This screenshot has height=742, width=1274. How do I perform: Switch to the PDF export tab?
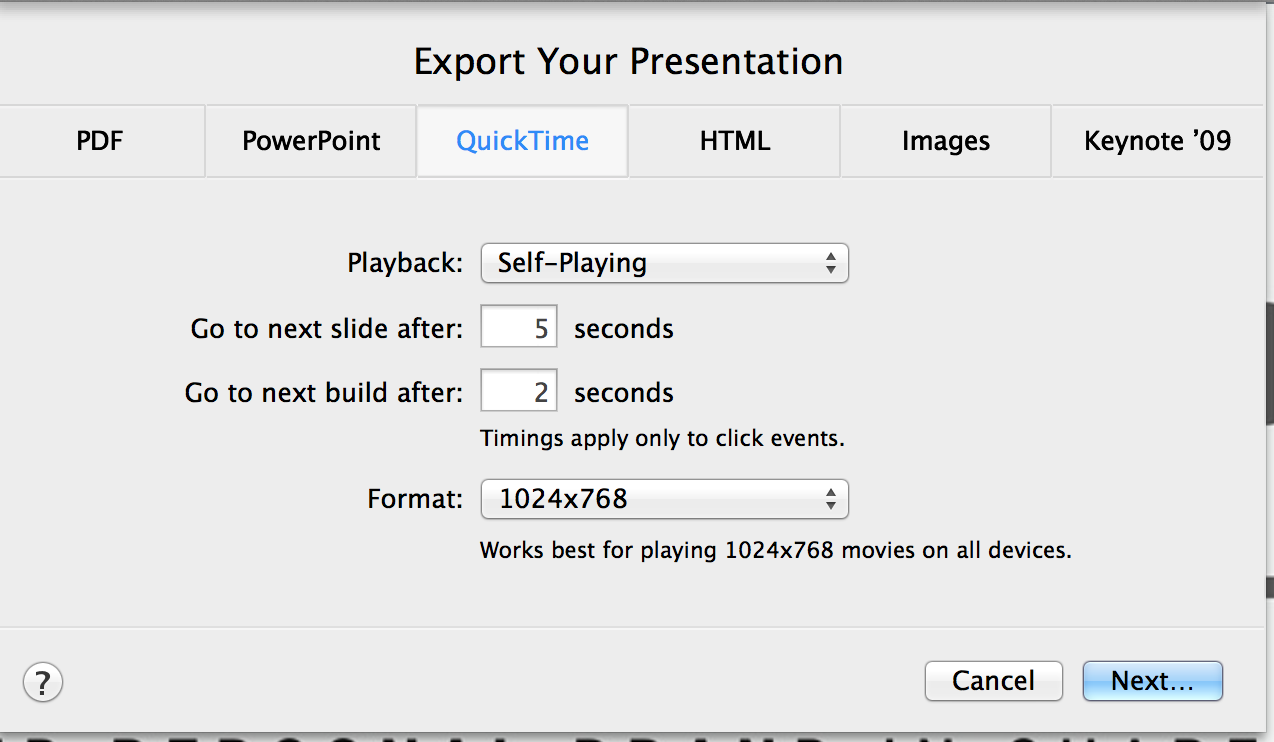pos(100,141)
